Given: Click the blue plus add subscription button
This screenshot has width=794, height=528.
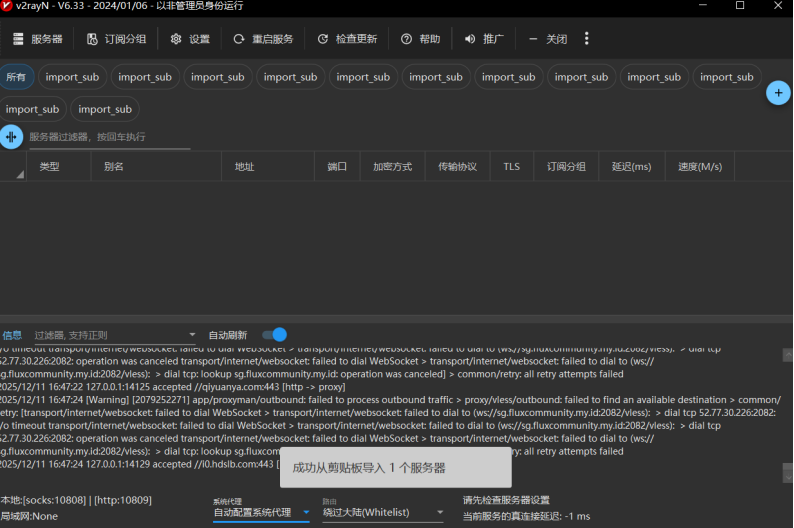Looking at the screenshot, I should click(x=778, y=93).
